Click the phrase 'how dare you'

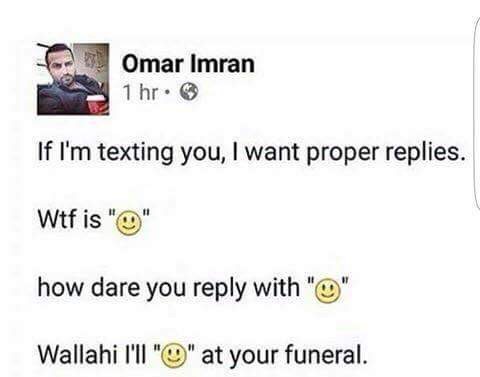click(x=111, y=288)
